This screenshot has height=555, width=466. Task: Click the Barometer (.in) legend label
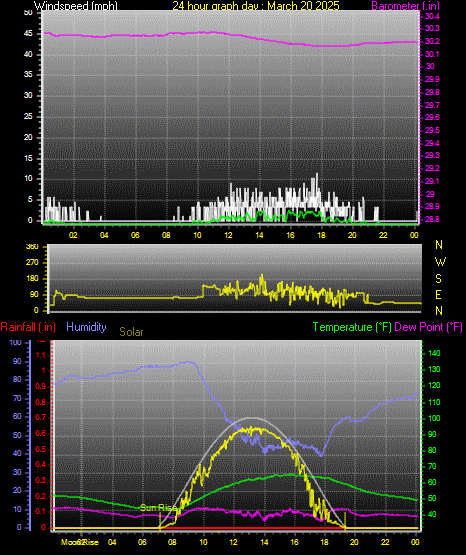pos(405,6)
